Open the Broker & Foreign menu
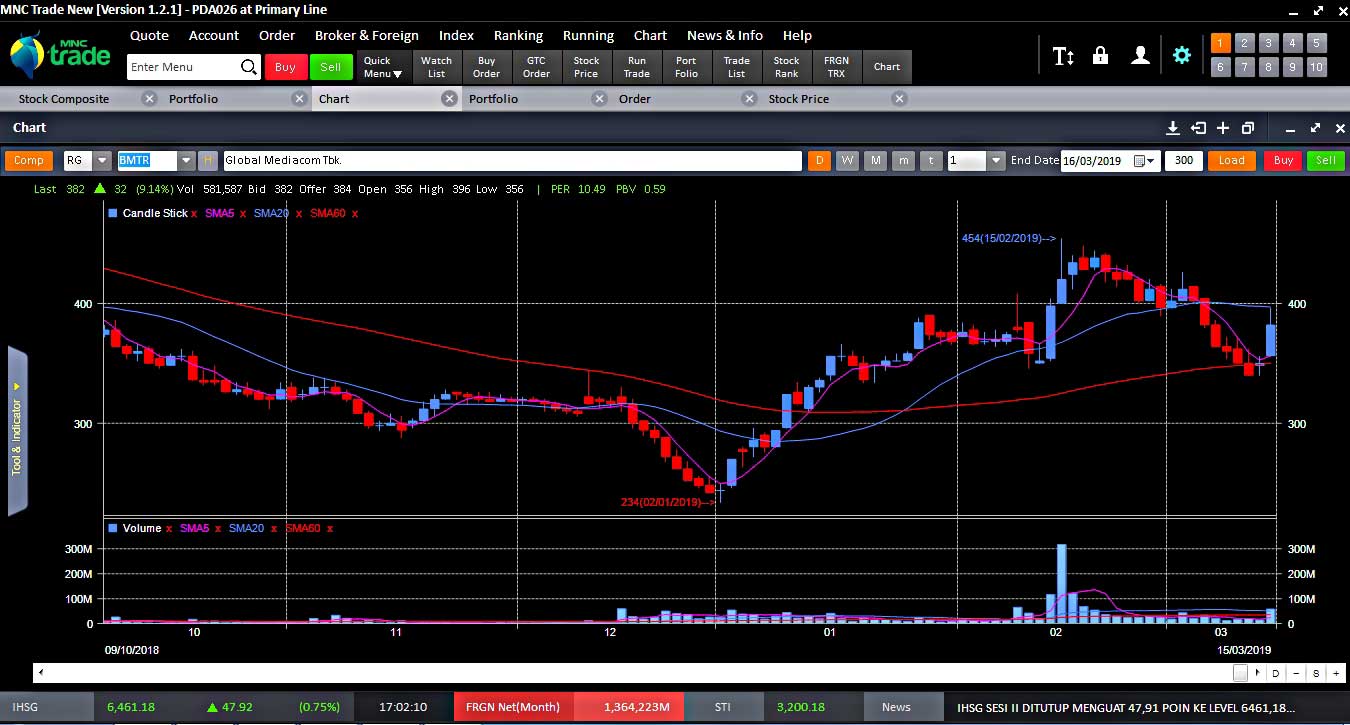 click(x=367, y=35)
